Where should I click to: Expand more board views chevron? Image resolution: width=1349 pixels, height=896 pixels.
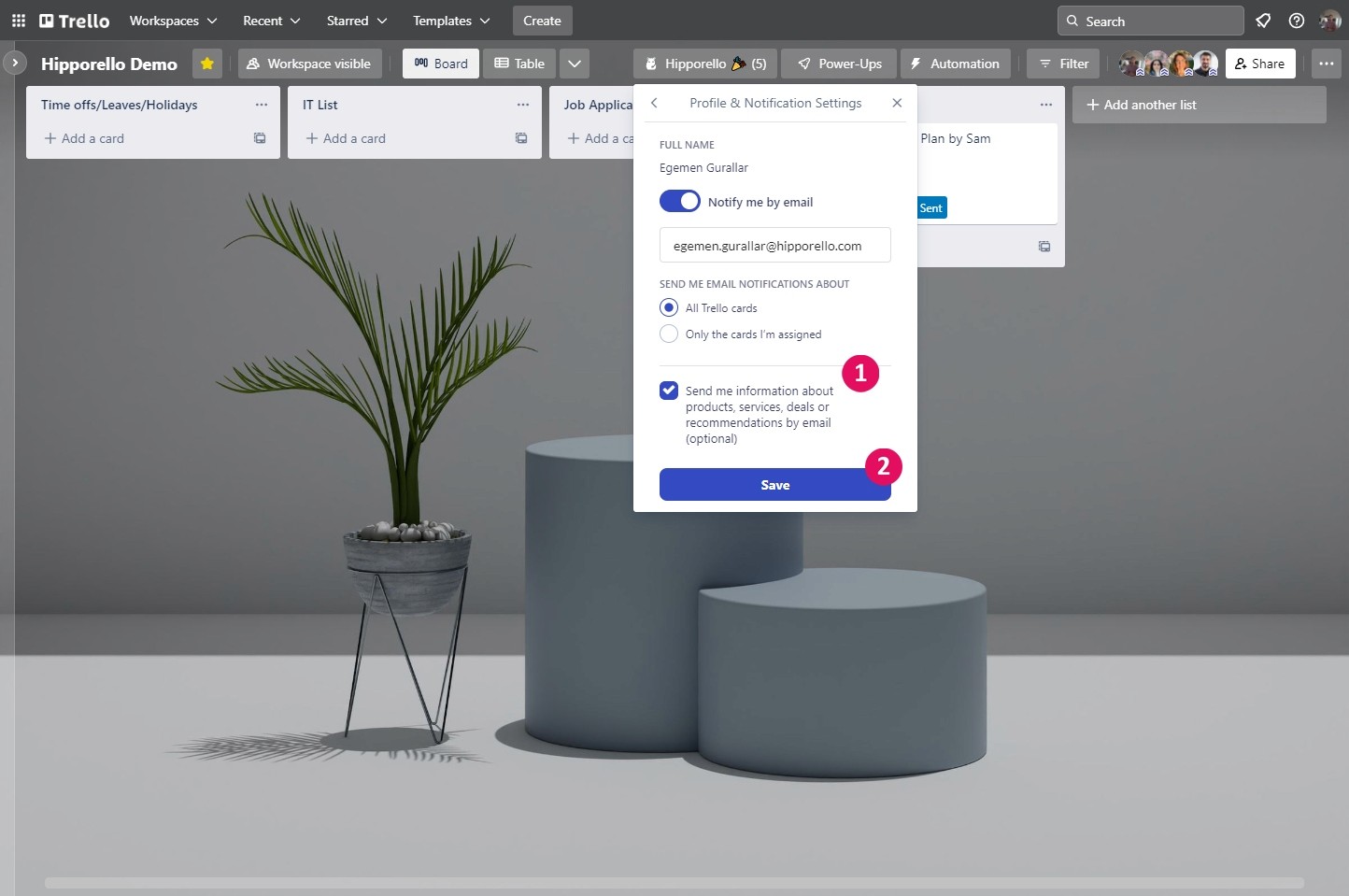click(575, 64)
